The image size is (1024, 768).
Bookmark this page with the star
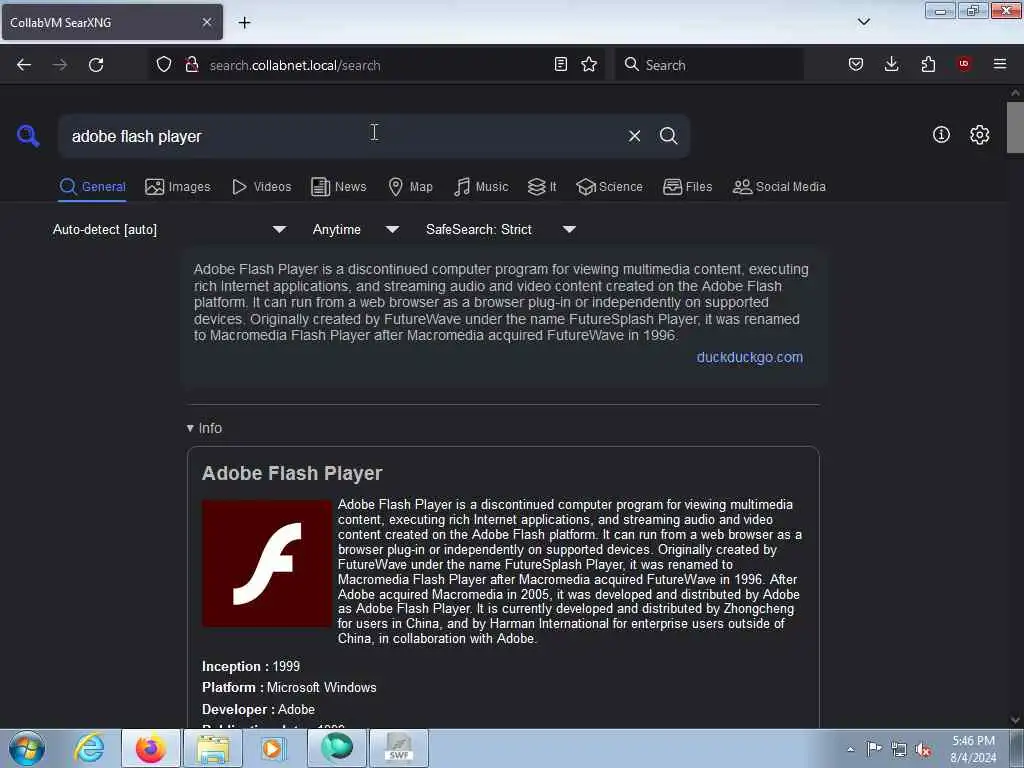[x=589, y=64]
